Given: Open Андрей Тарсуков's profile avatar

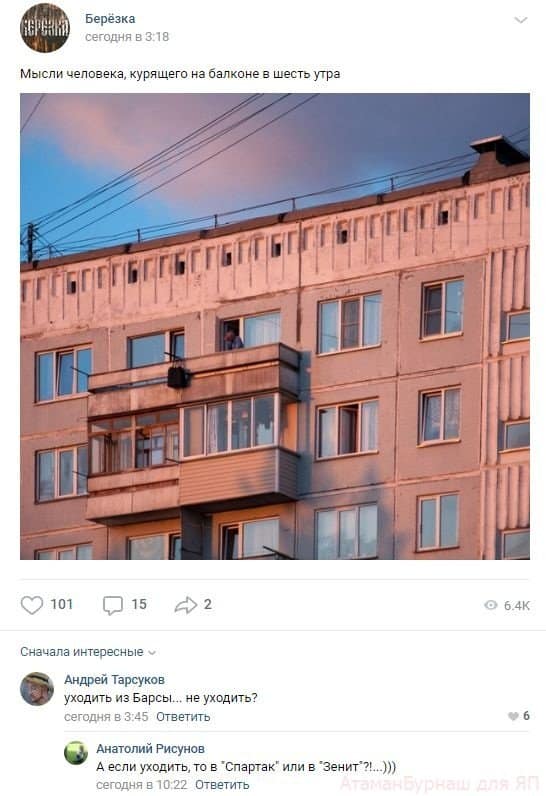Looking at the screenshot, I should [x=37, y=689].
